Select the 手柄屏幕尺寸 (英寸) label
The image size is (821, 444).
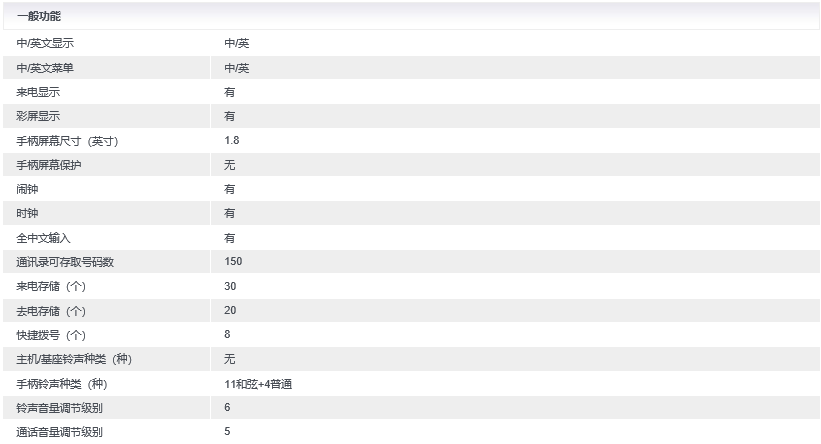click(67, 141)
